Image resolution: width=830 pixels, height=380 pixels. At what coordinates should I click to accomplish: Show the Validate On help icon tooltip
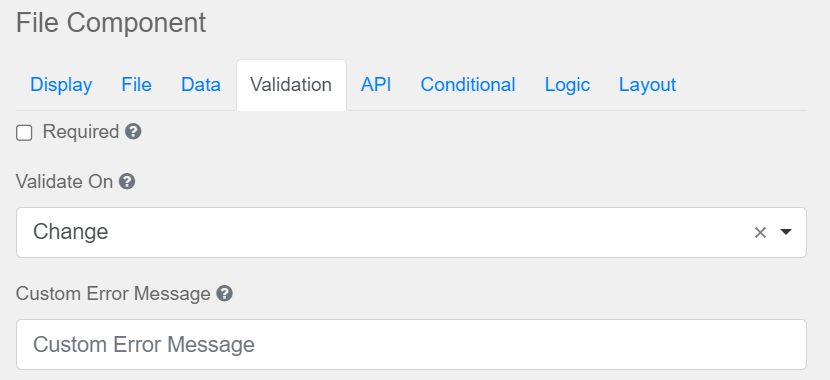click(x=127, y=182)
